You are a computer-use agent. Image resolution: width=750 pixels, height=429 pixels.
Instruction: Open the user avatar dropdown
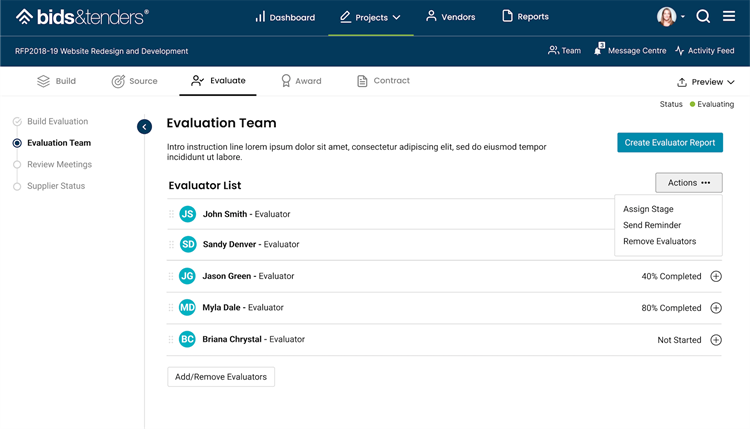671,17
